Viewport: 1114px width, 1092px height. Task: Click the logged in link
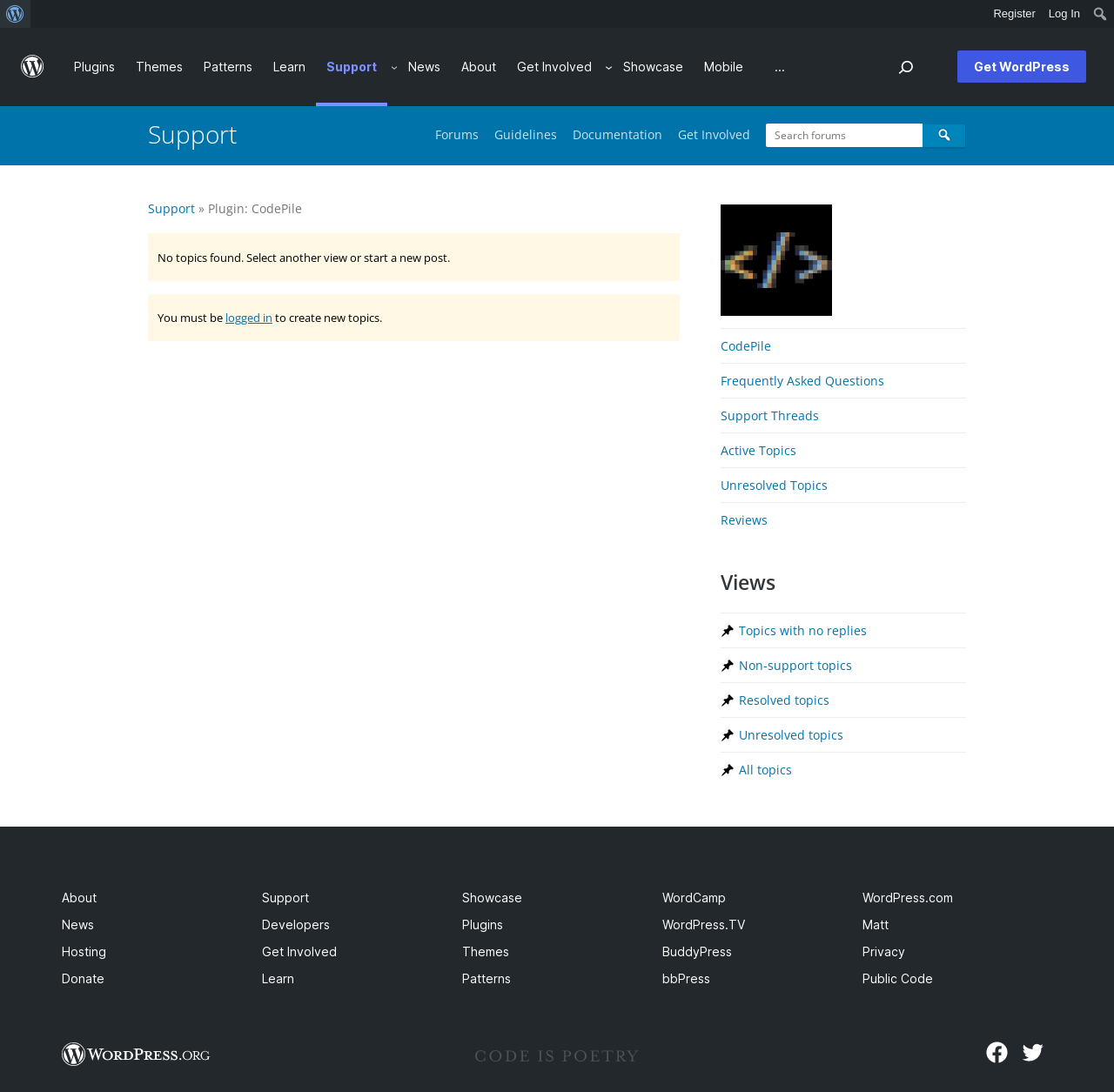click(249, 318)
